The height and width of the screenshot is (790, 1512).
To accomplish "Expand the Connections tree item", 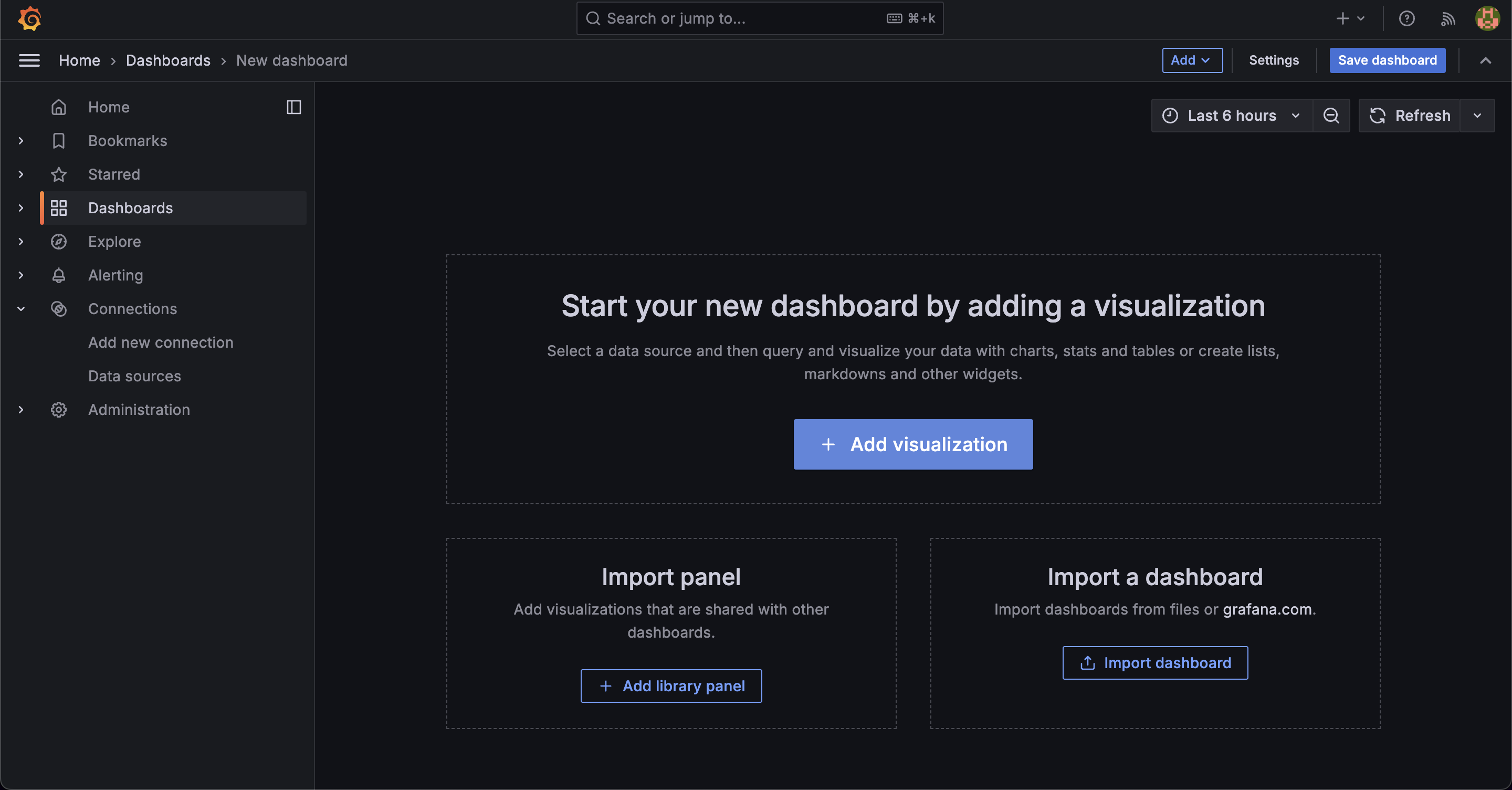I will (x=22, y=308).
